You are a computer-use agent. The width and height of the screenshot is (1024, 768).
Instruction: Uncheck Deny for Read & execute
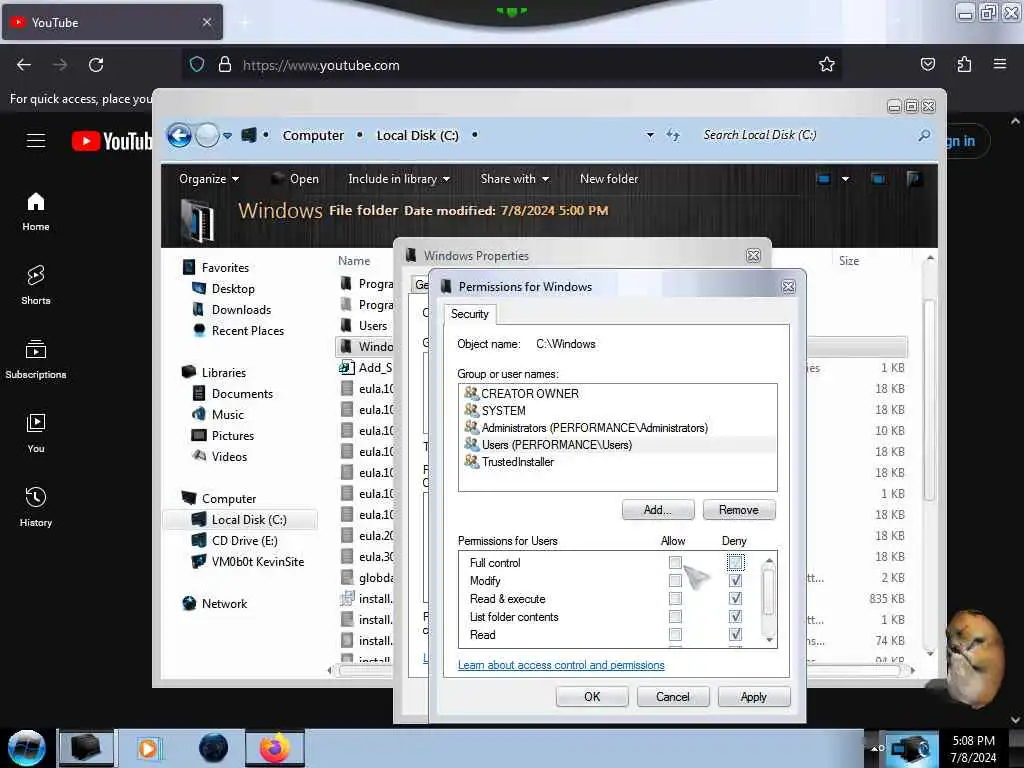(x=735, y=598)
